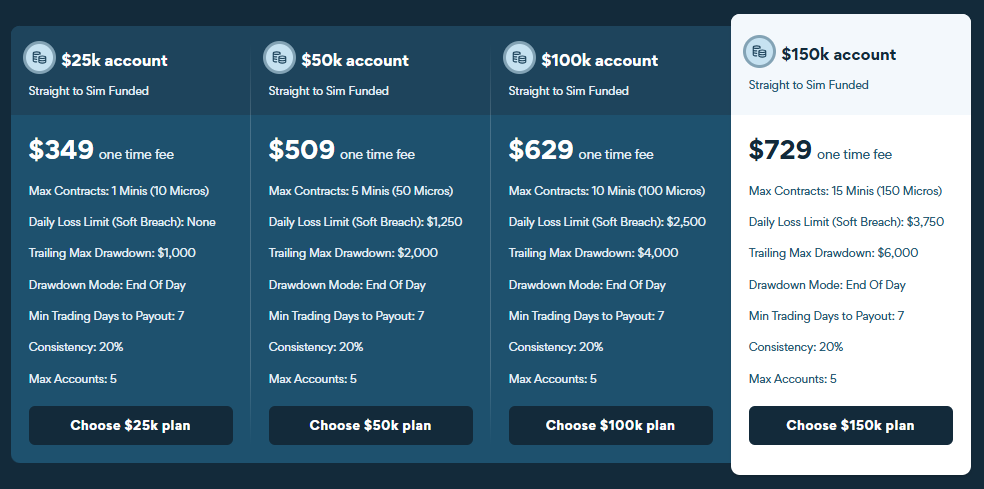
Task: Select the Choose $100k plan button
Action: click(610, 425)
